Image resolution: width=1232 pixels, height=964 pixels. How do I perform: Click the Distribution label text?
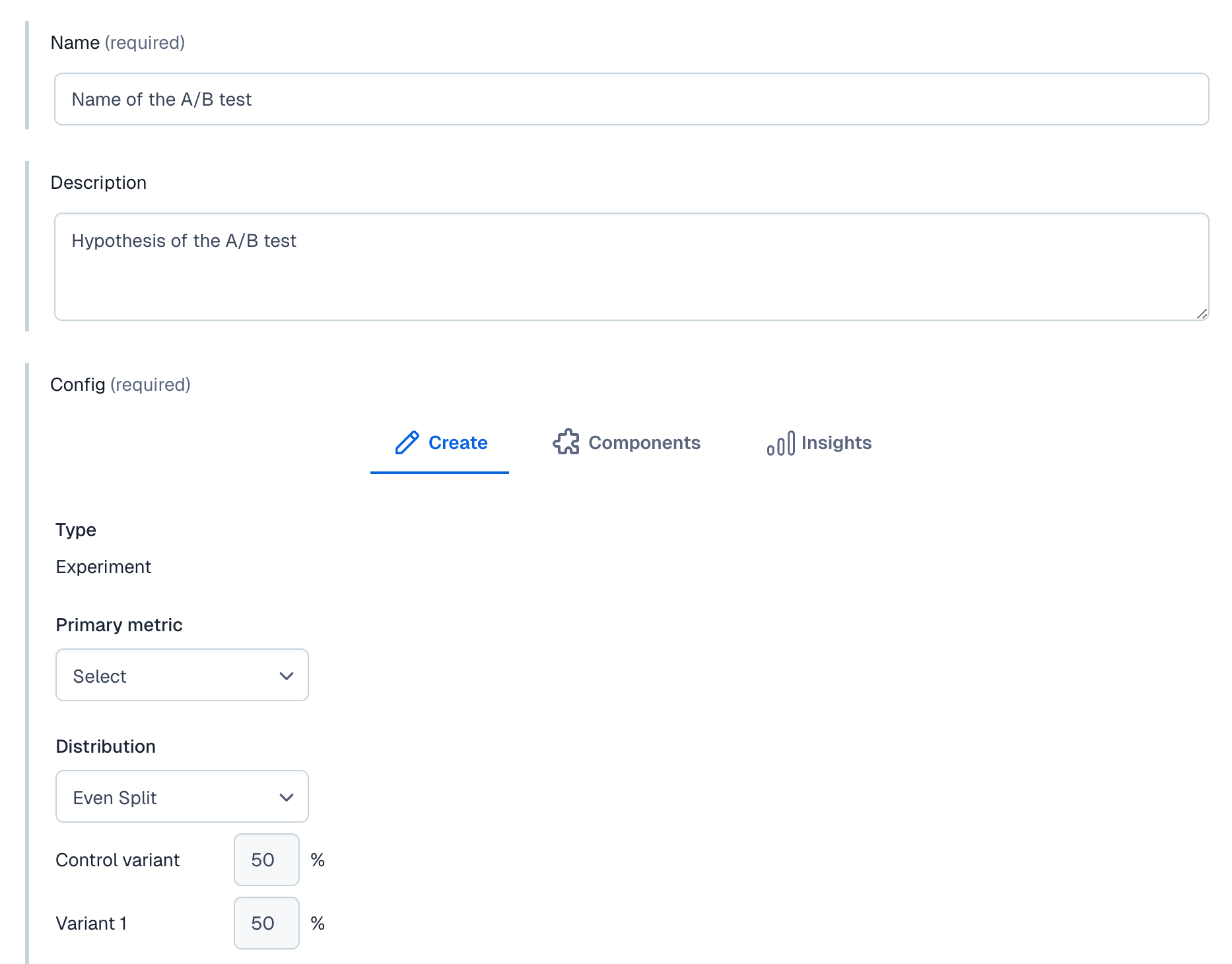pyautogui.click(x=106, y=747)
